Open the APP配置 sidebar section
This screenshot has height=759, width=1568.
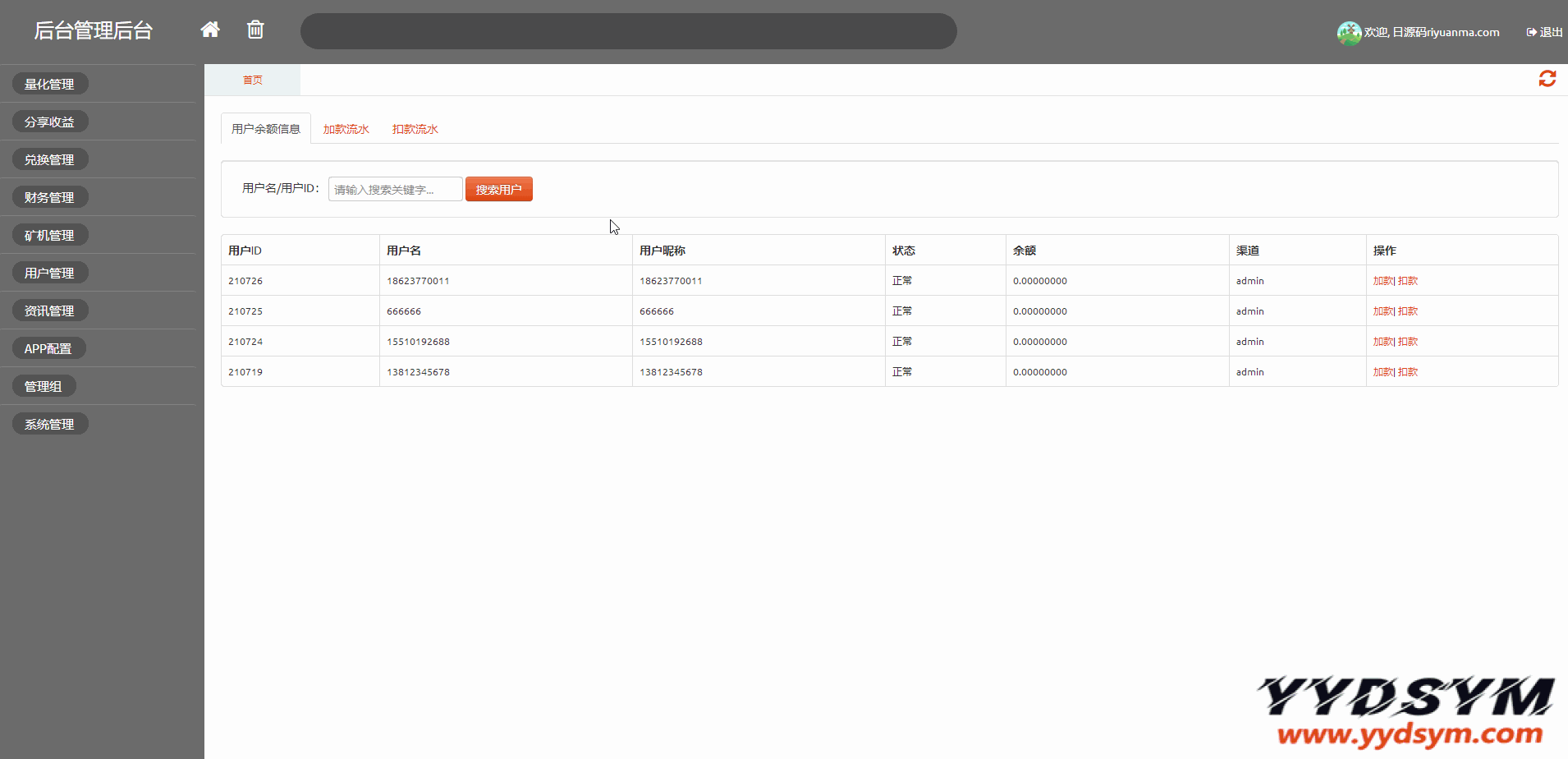point(48,348)
